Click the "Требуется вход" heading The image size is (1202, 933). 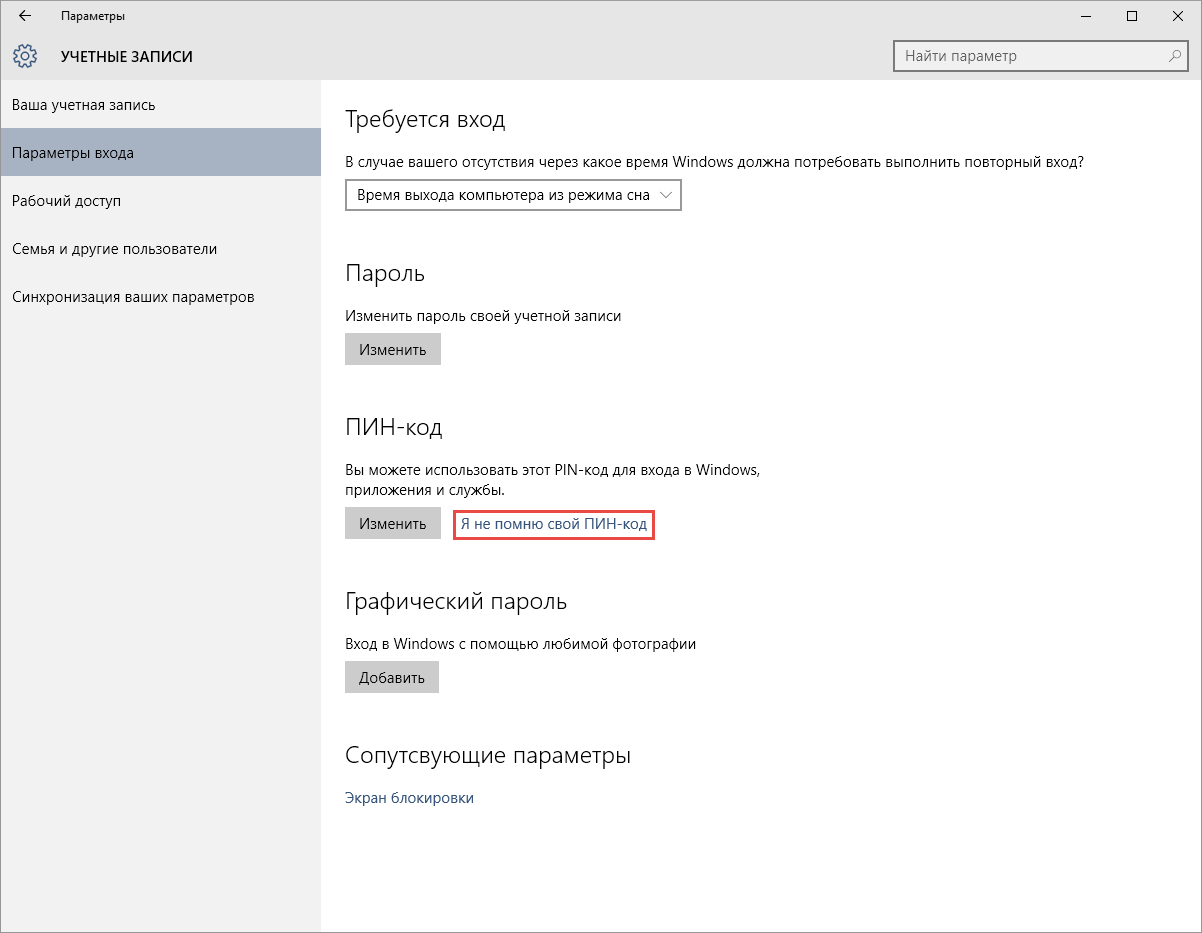pyautogui.click(x=425, y=121)
